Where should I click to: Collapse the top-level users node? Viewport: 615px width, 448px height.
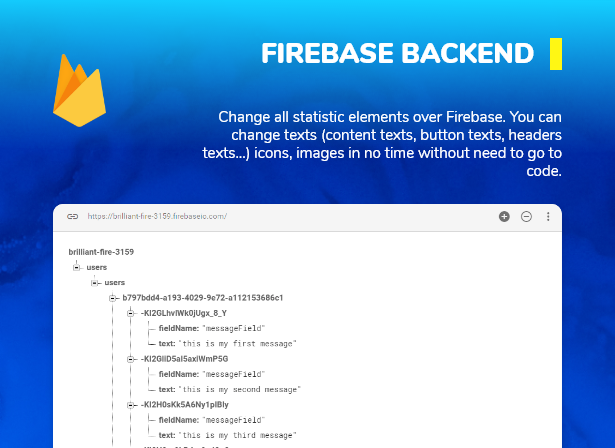[76, 268]
